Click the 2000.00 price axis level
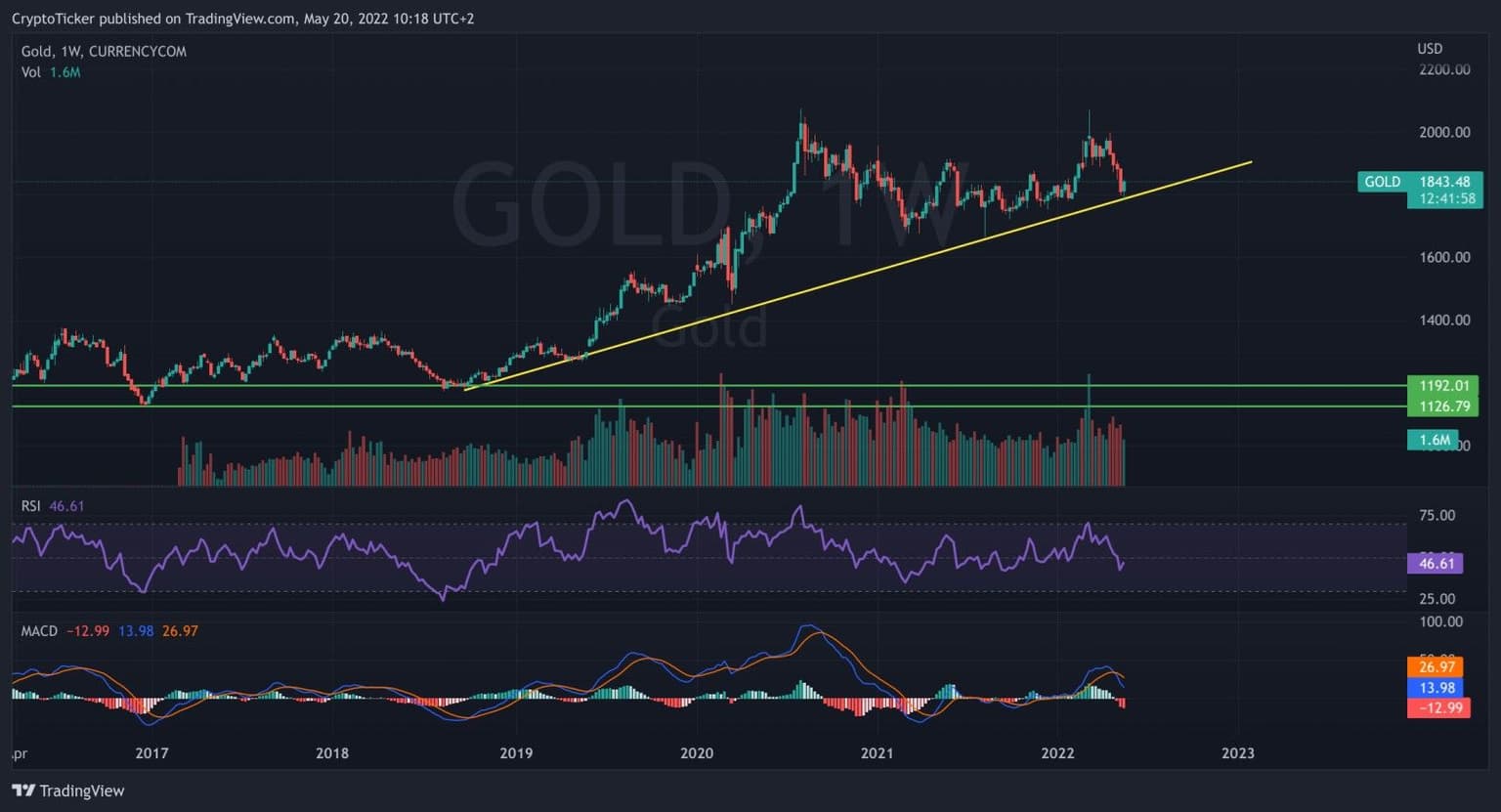Viewport: 1501px width, 812px height. 1443,132
